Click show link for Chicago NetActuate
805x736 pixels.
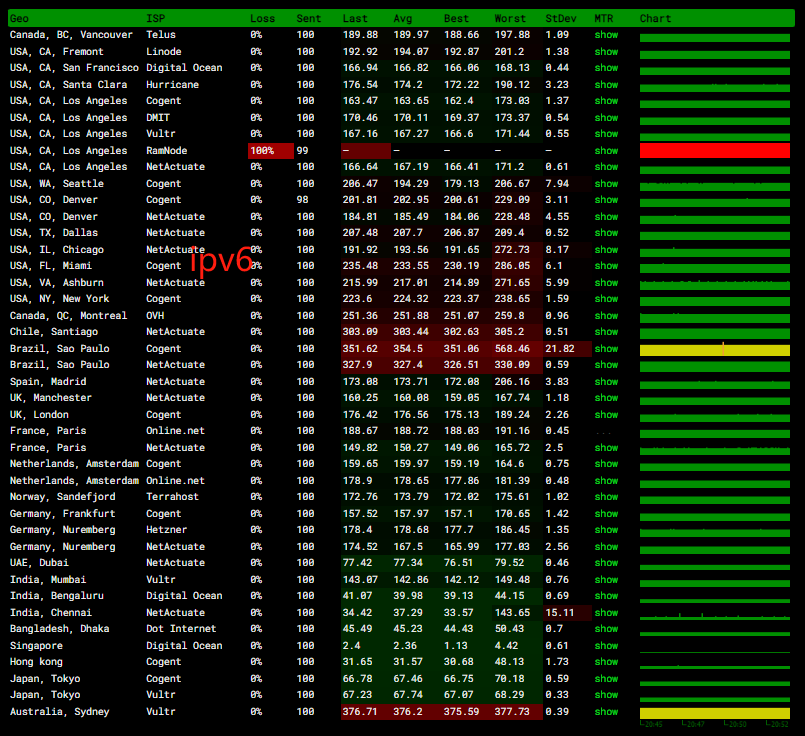click(x=606, y=250)
